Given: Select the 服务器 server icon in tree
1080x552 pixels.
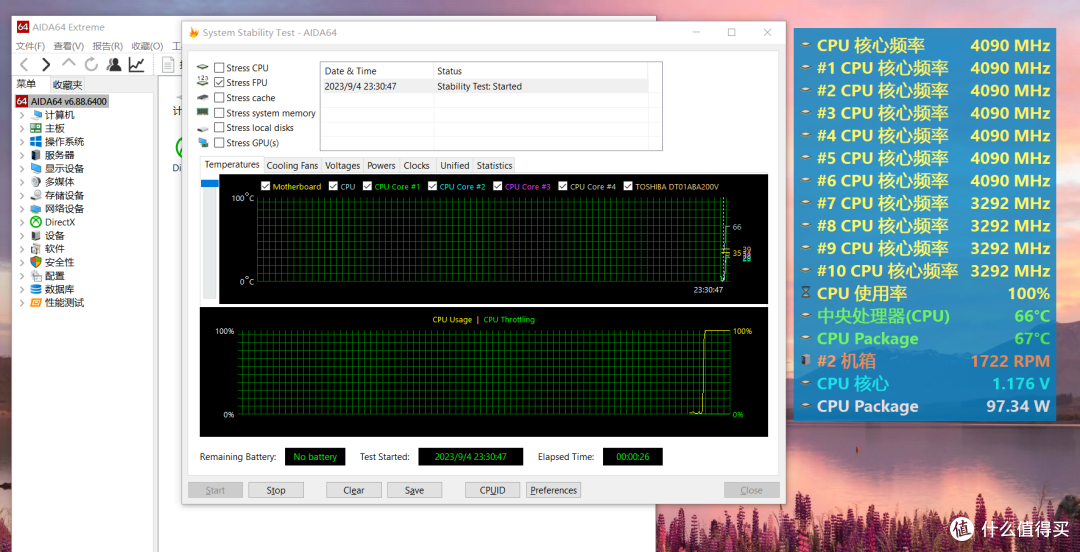Looking at the screenshot, I should 36,155.
